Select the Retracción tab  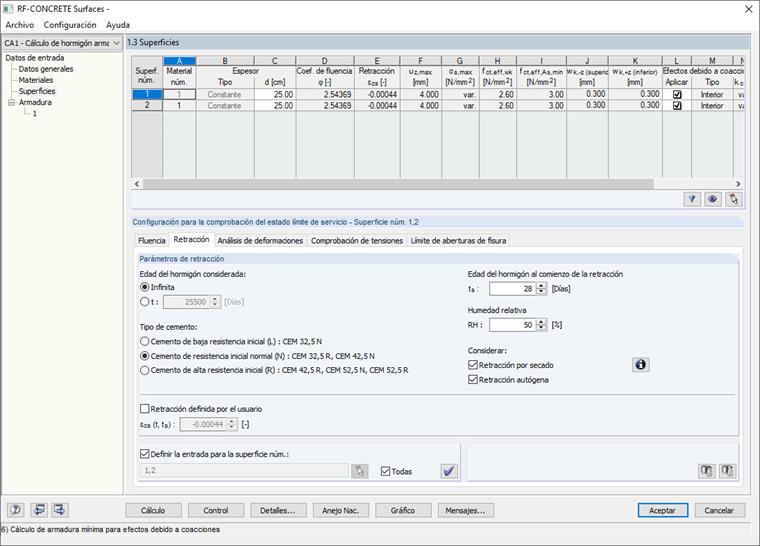(x=191, y=240)
